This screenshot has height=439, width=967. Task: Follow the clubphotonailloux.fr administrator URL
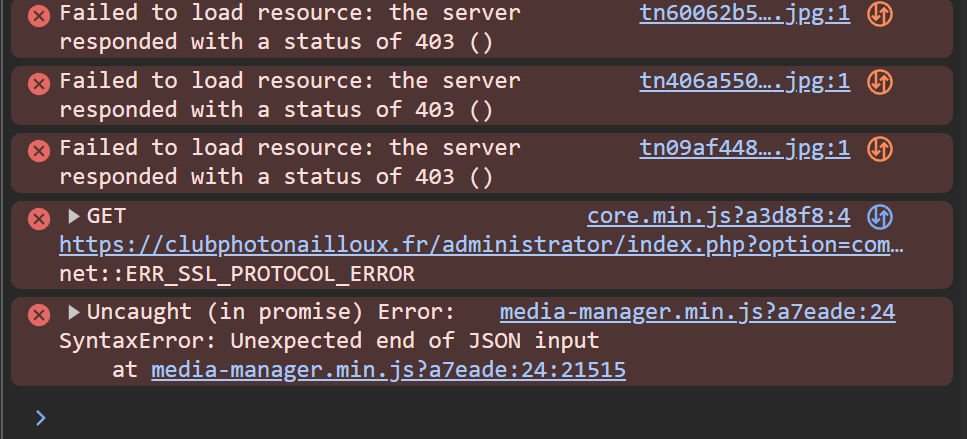coord(481,245)
